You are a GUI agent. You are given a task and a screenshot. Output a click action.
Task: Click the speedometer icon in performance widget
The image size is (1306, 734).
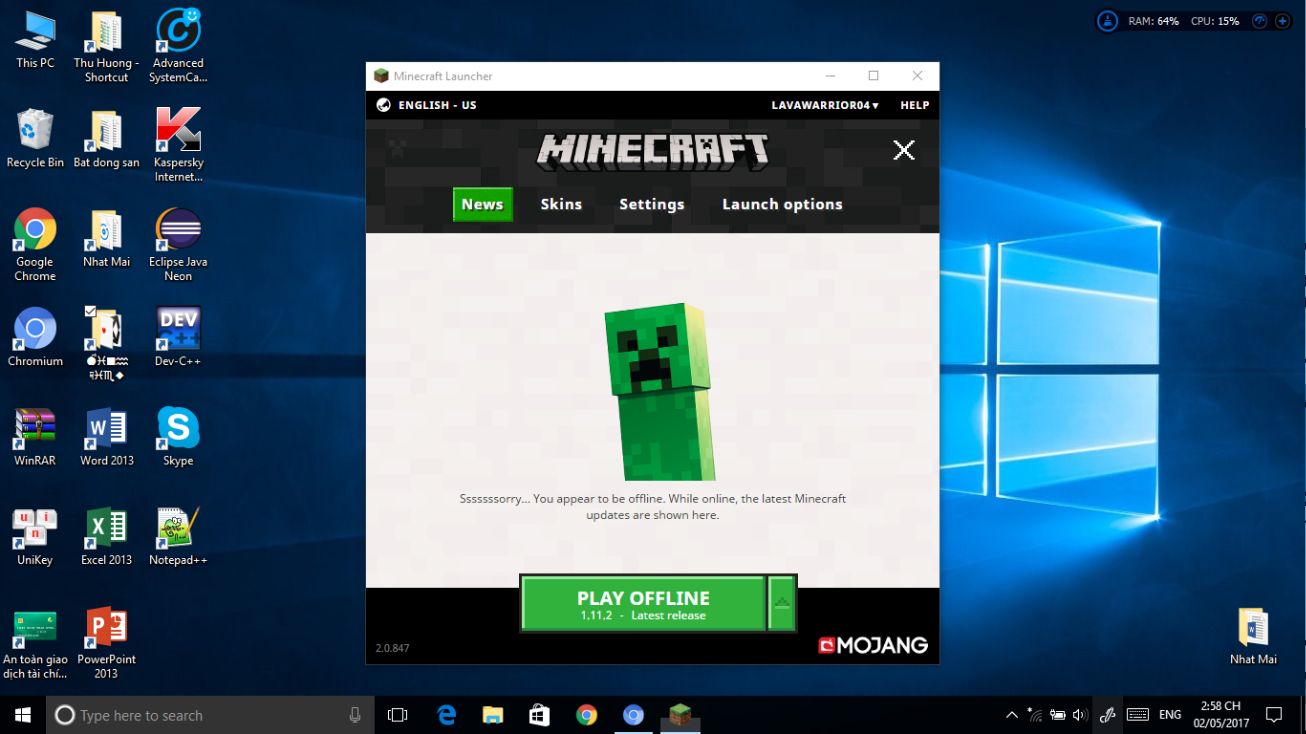tap(1260, 21)
